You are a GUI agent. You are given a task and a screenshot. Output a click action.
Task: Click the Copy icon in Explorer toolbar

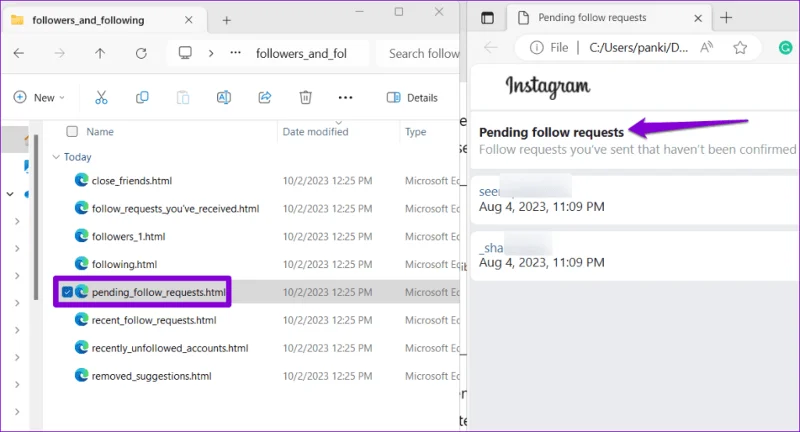[x=142, y=97]
